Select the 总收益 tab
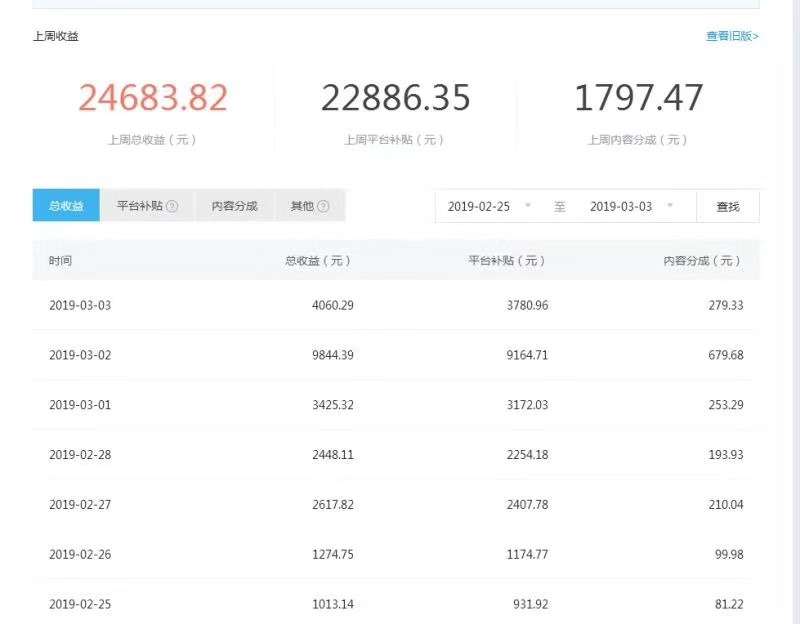The height and width of the screenshot is (624, 800). (66, 206)
